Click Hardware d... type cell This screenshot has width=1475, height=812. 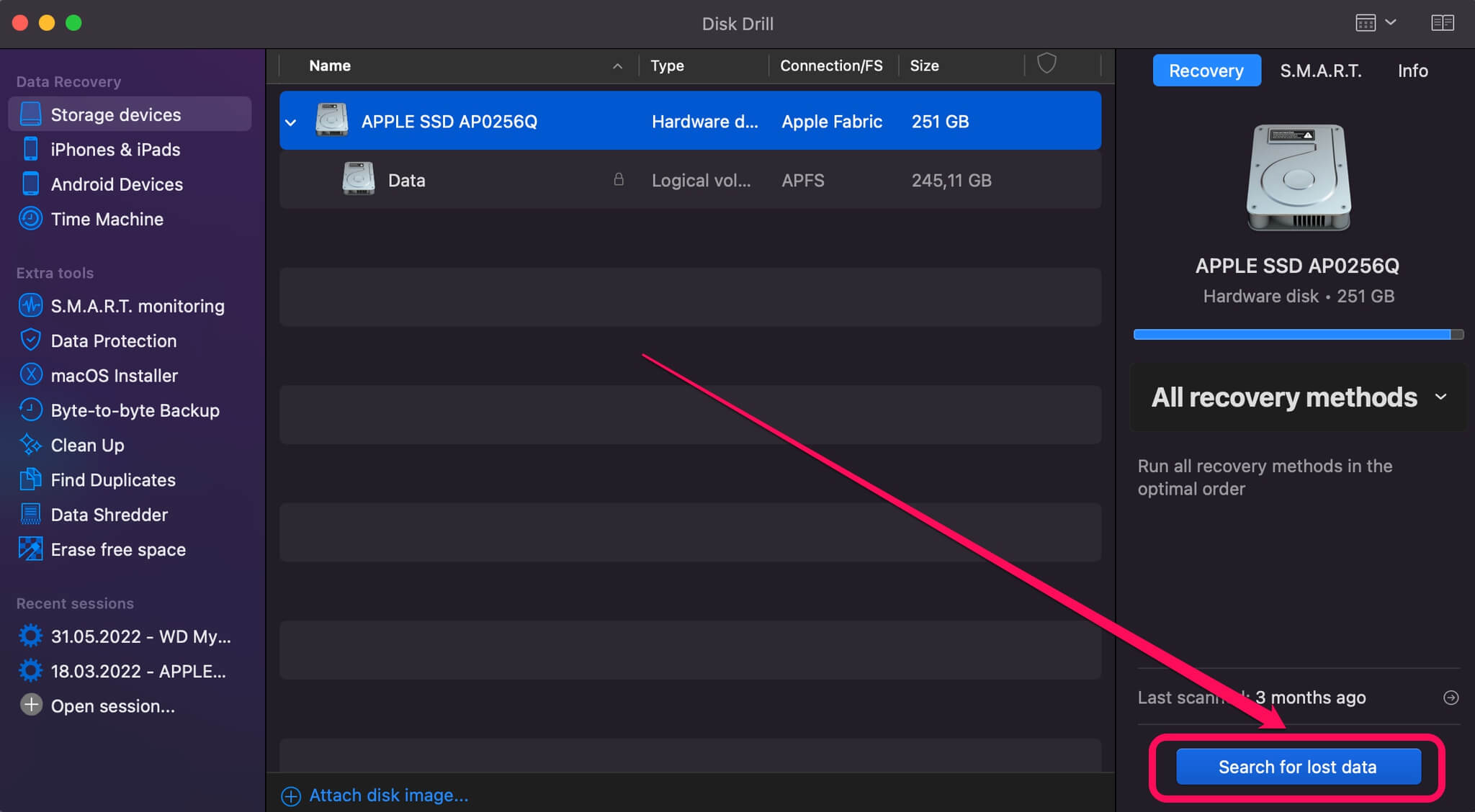click(705, 122)
